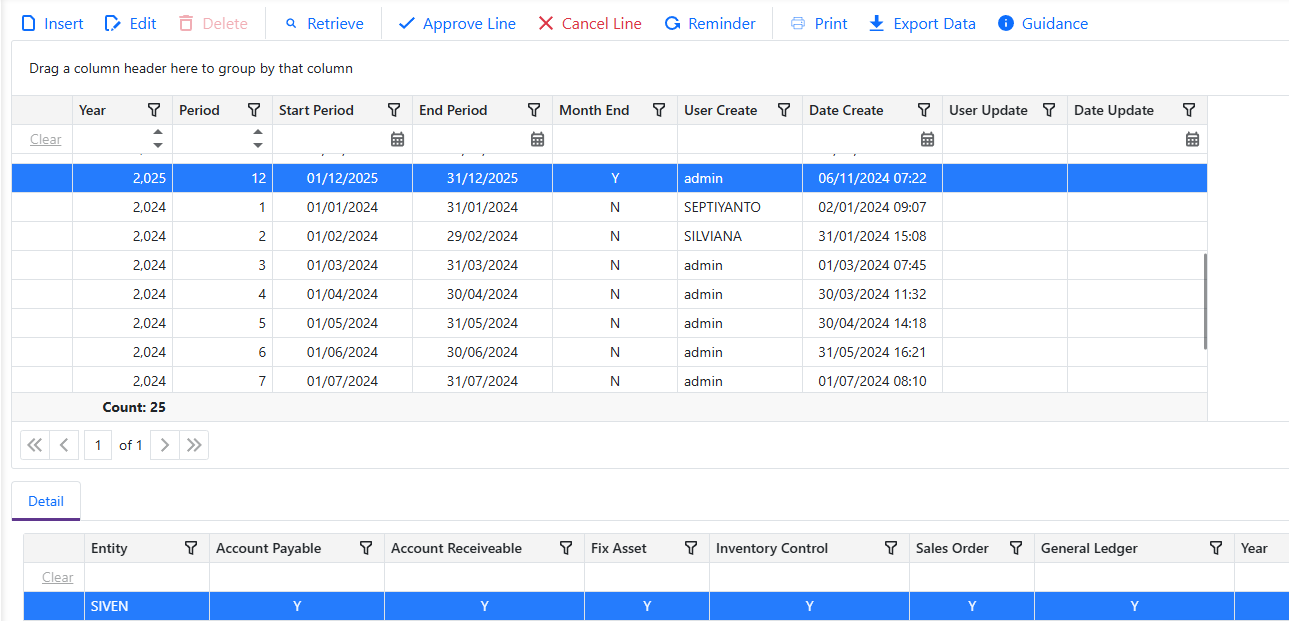
Task: Open the Guidance info
Action: click(1043, 23)
